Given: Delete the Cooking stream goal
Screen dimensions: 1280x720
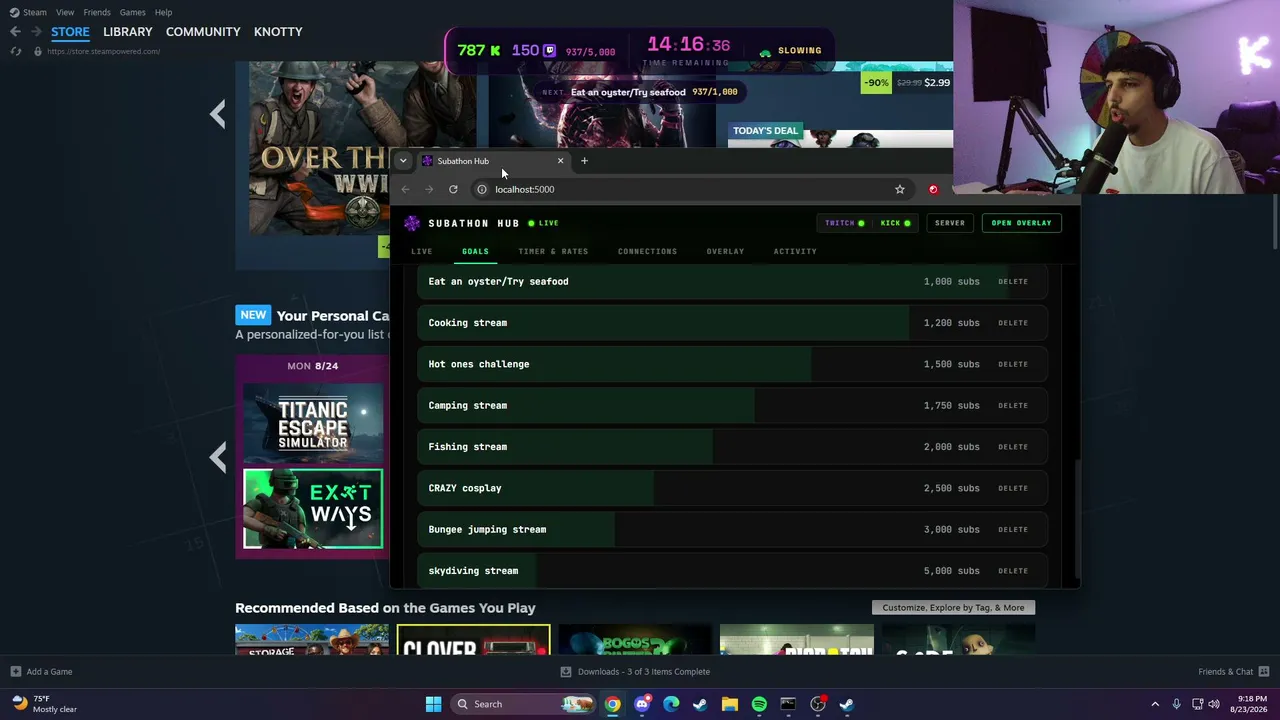Looking at the screenshot, I should point(1013,323).
